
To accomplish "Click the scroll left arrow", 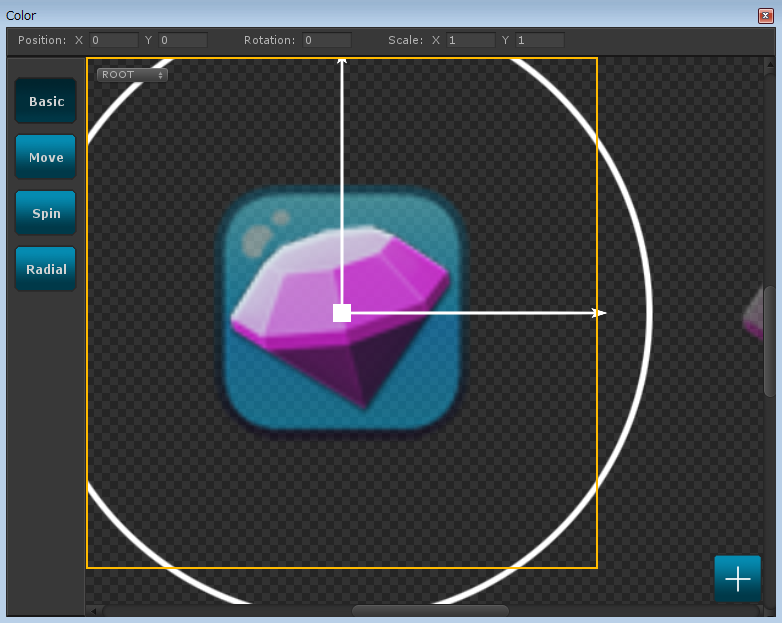I will [93, 611].
